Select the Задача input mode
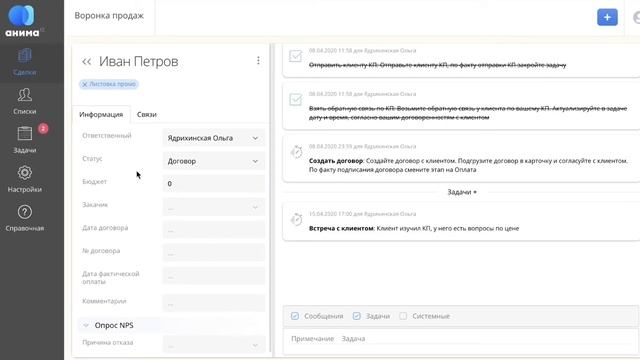 [x=353, y=338]
